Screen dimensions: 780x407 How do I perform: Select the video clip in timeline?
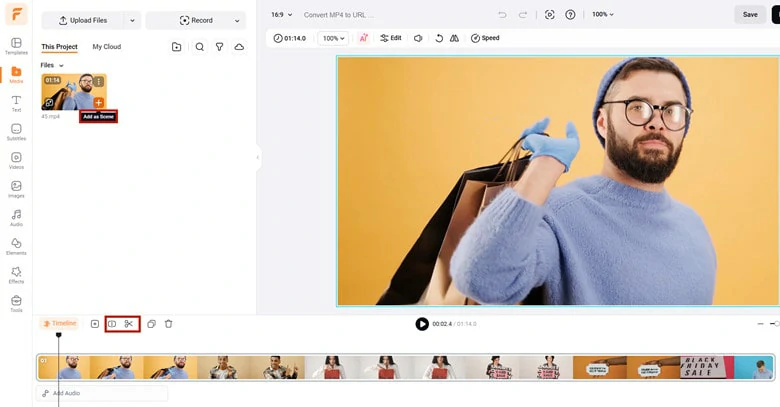click(406, 367)
